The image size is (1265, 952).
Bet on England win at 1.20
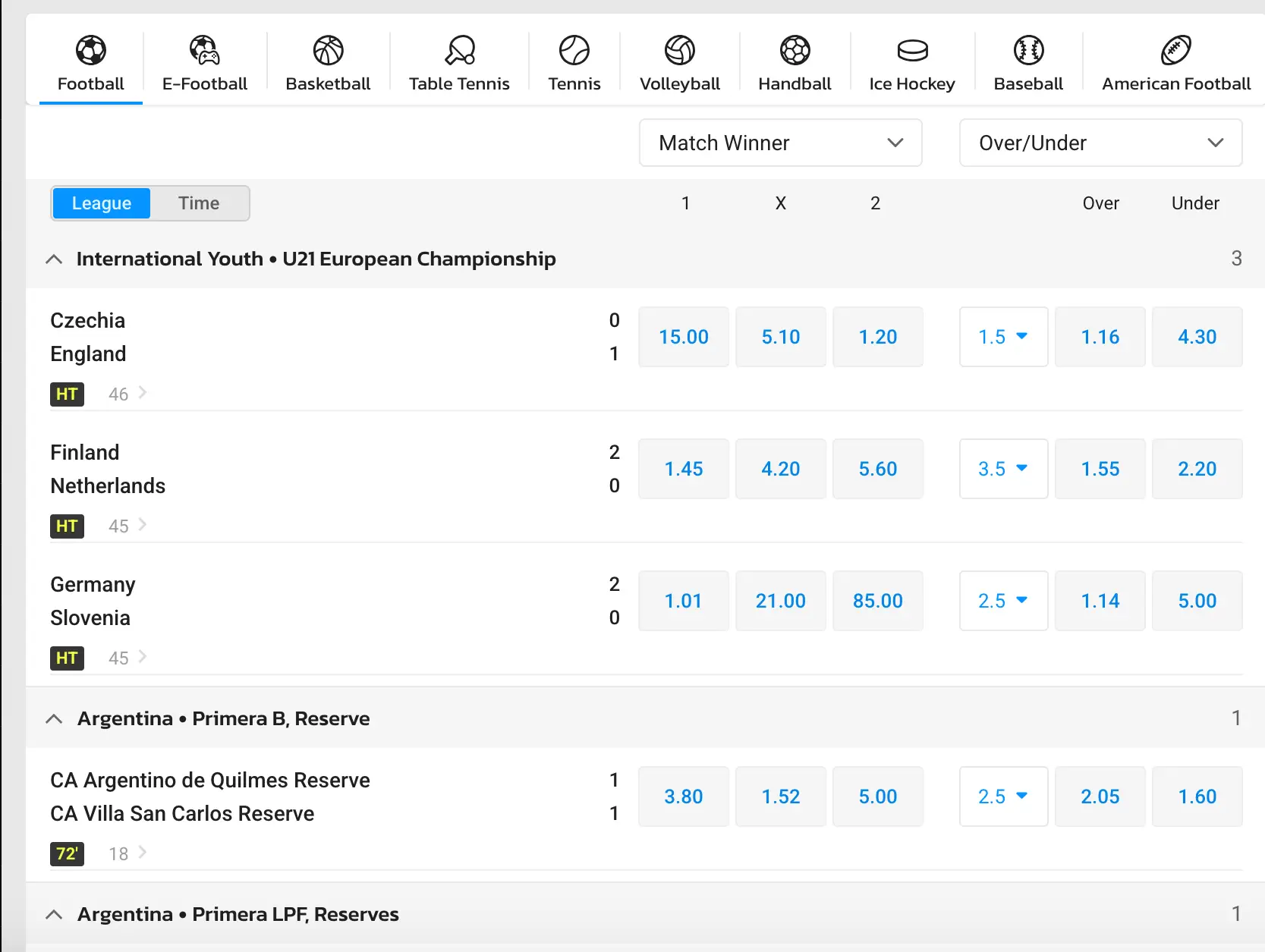[x=877, y=337]
